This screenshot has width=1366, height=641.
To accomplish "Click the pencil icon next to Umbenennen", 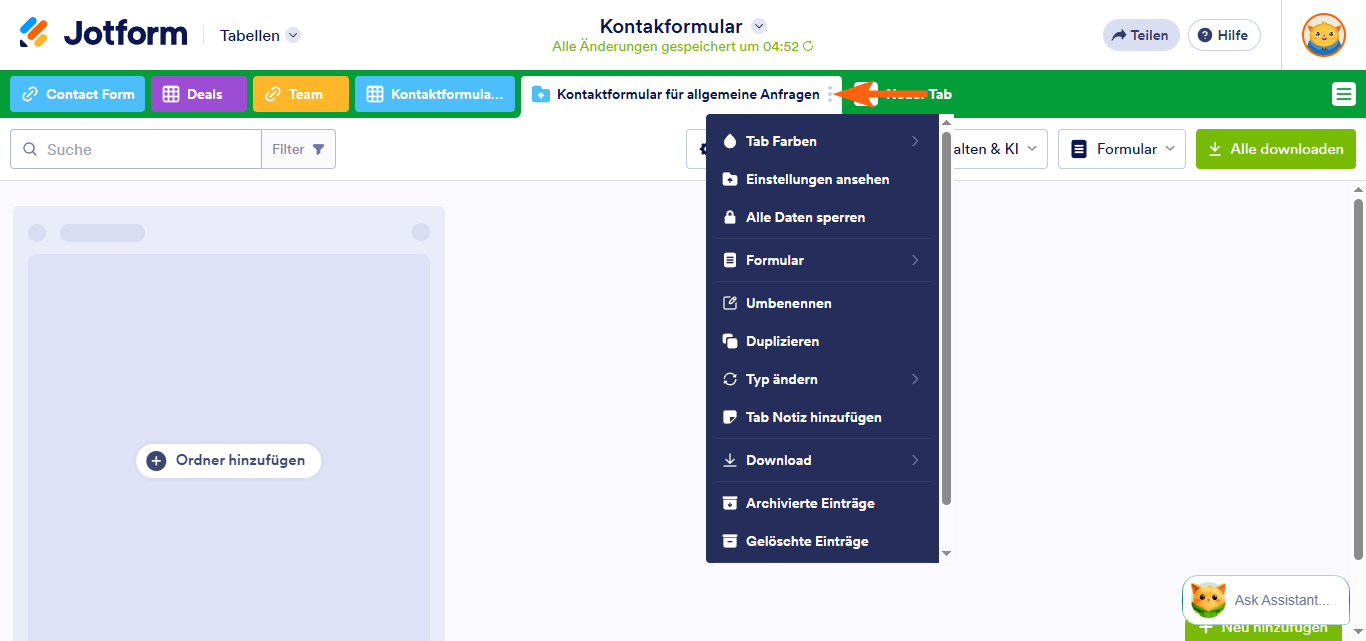I will point(730,302).
